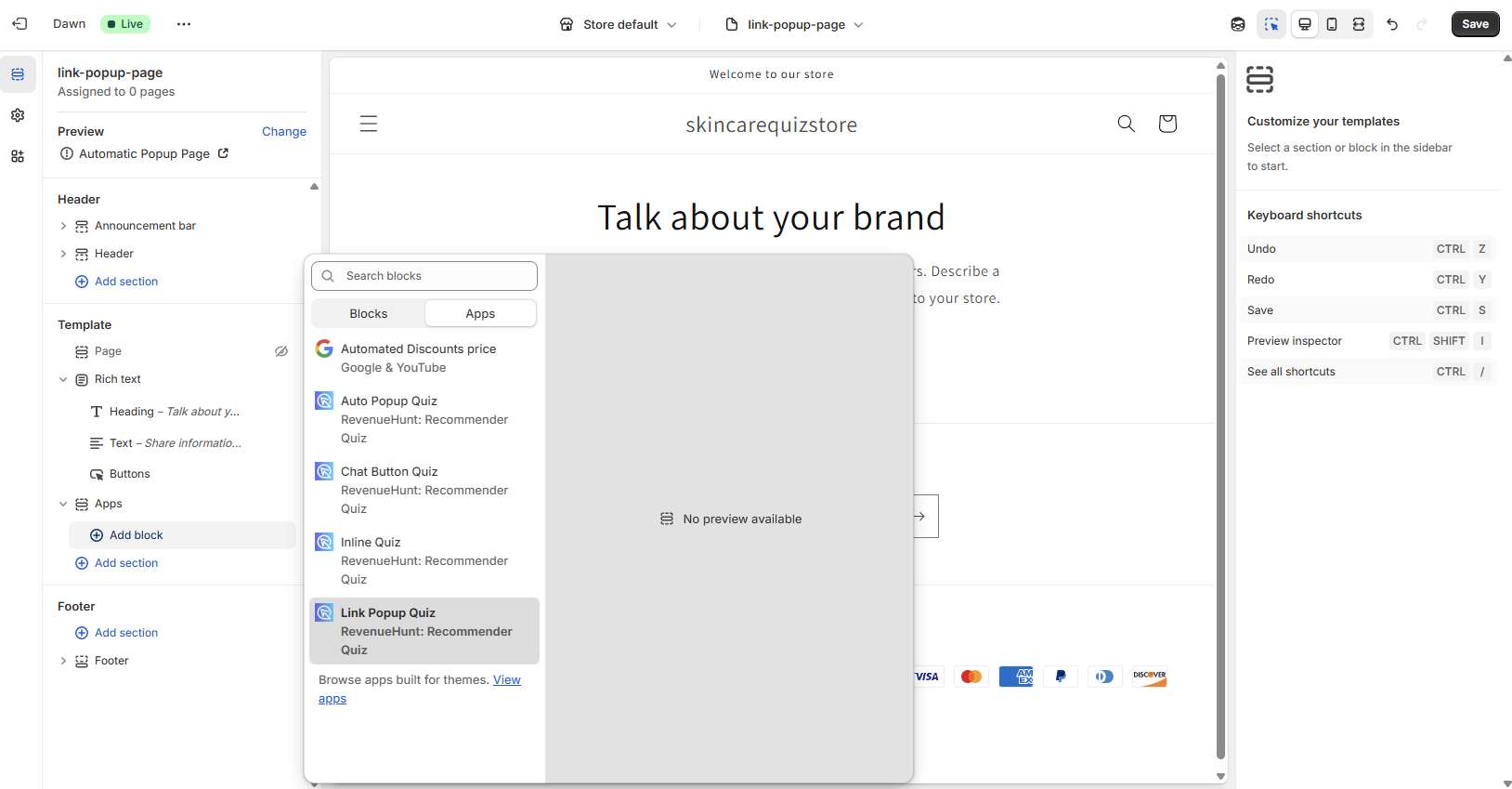
Task: Click the exit editor back arrow icon
Action: pyautogui.click(x=20, y=24)
